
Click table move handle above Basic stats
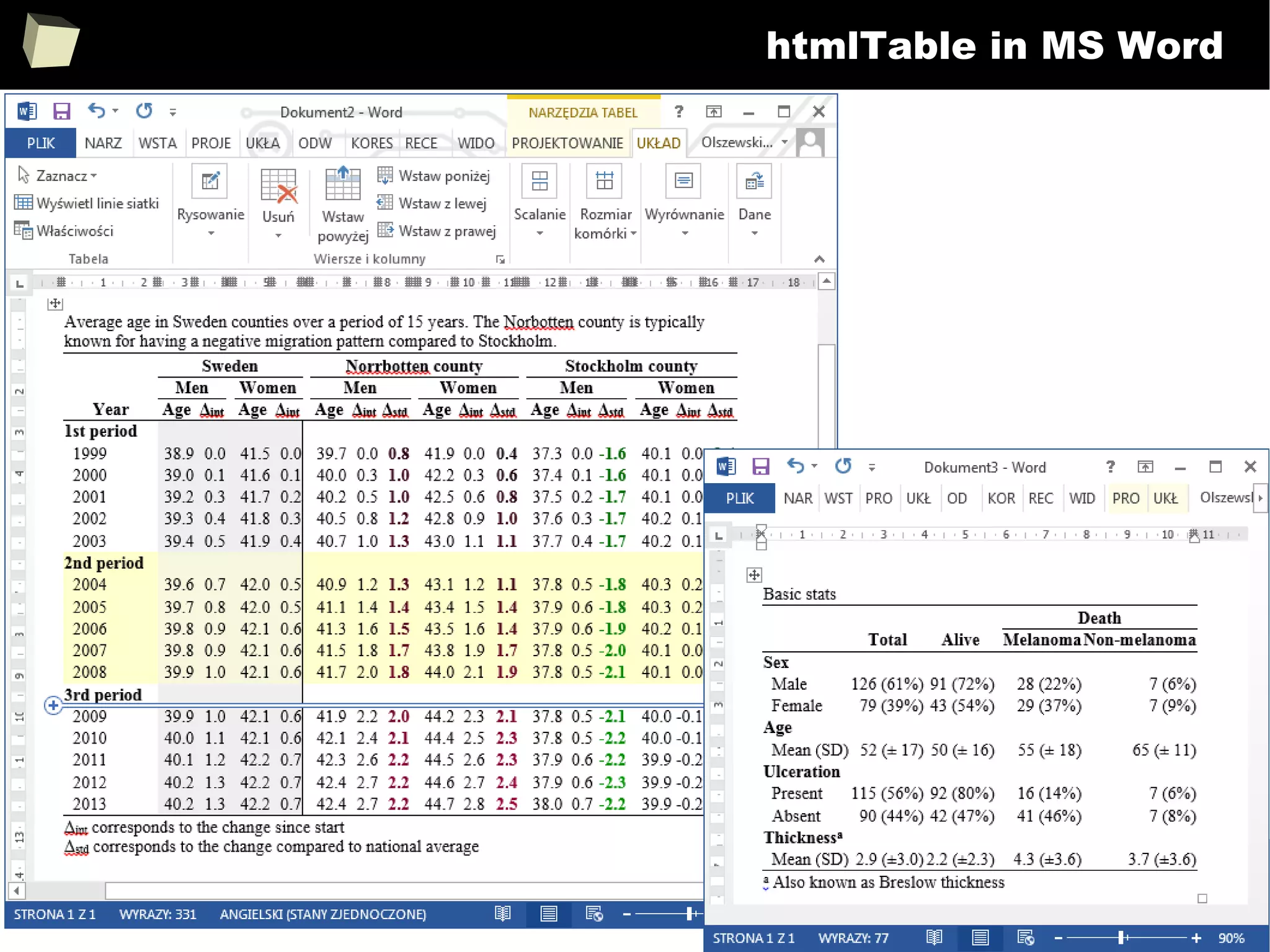(x=754, y=575)
